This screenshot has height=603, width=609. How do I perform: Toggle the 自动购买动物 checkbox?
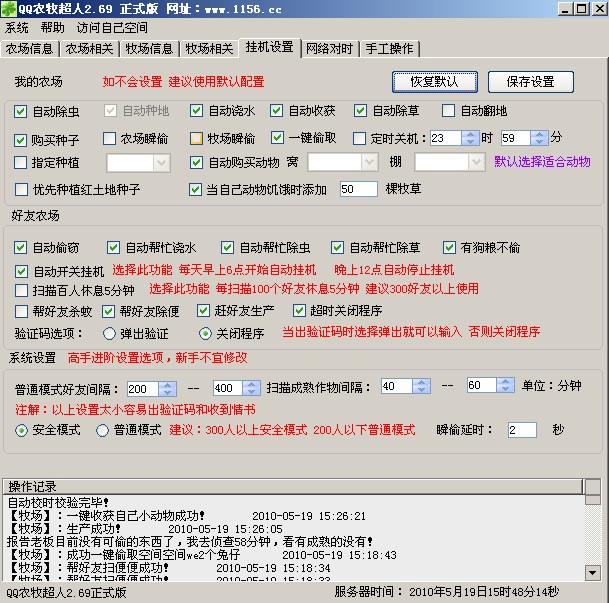197,162
